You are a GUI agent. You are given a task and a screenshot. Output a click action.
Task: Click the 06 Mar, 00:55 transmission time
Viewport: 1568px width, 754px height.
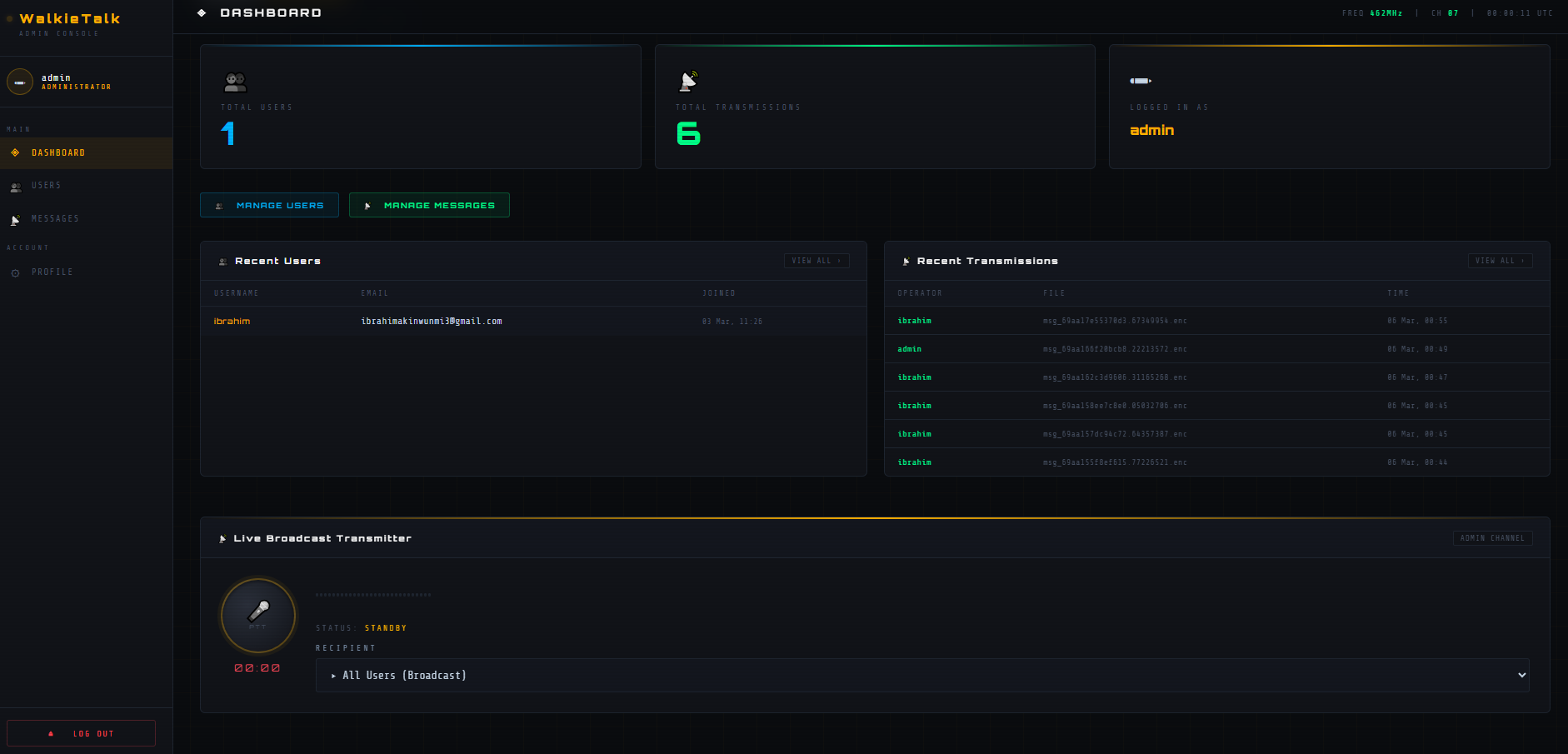tap(1417, 321)
